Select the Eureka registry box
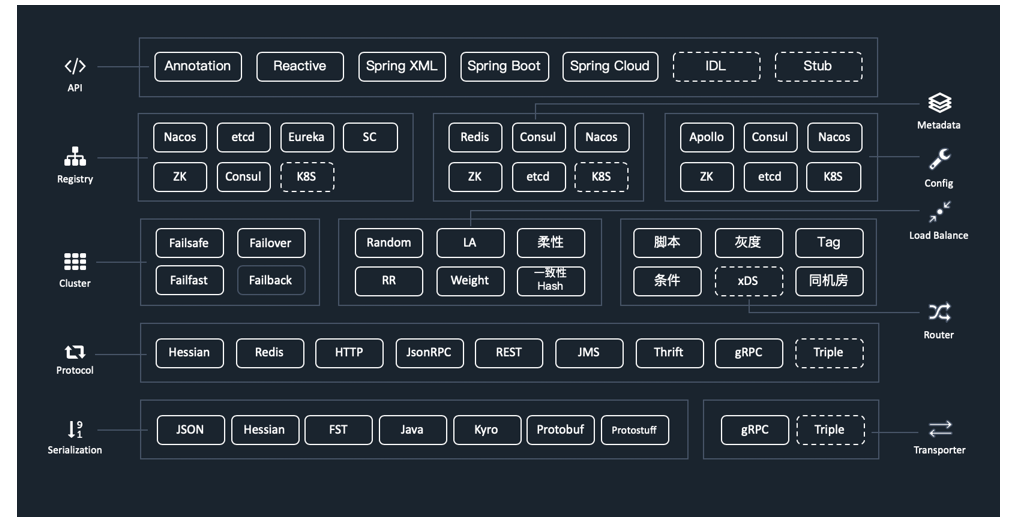1013x524 pixels. tap(307, 138)
